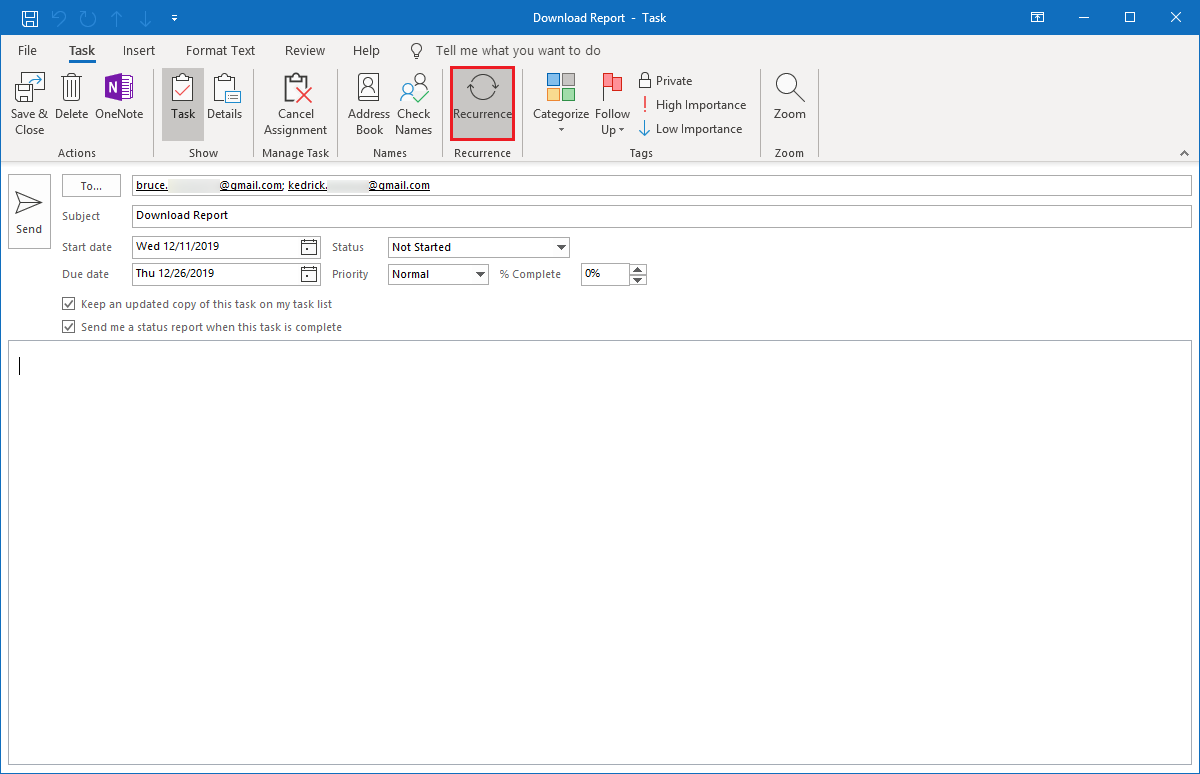Open the Categorize menu

[561, 104]
